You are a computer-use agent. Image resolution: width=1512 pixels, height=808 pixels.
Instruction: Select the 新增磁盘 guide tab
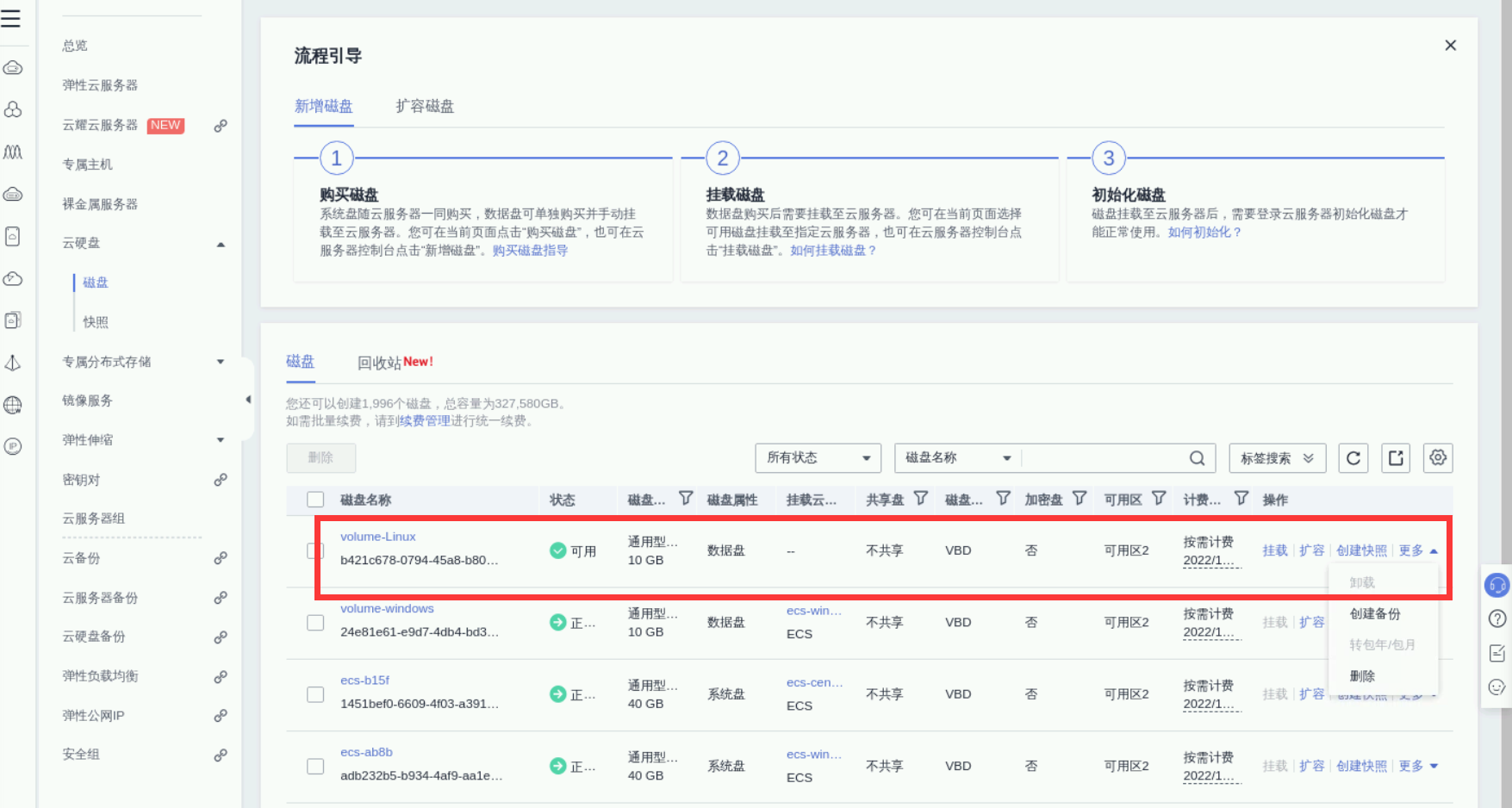pos(324,107)
